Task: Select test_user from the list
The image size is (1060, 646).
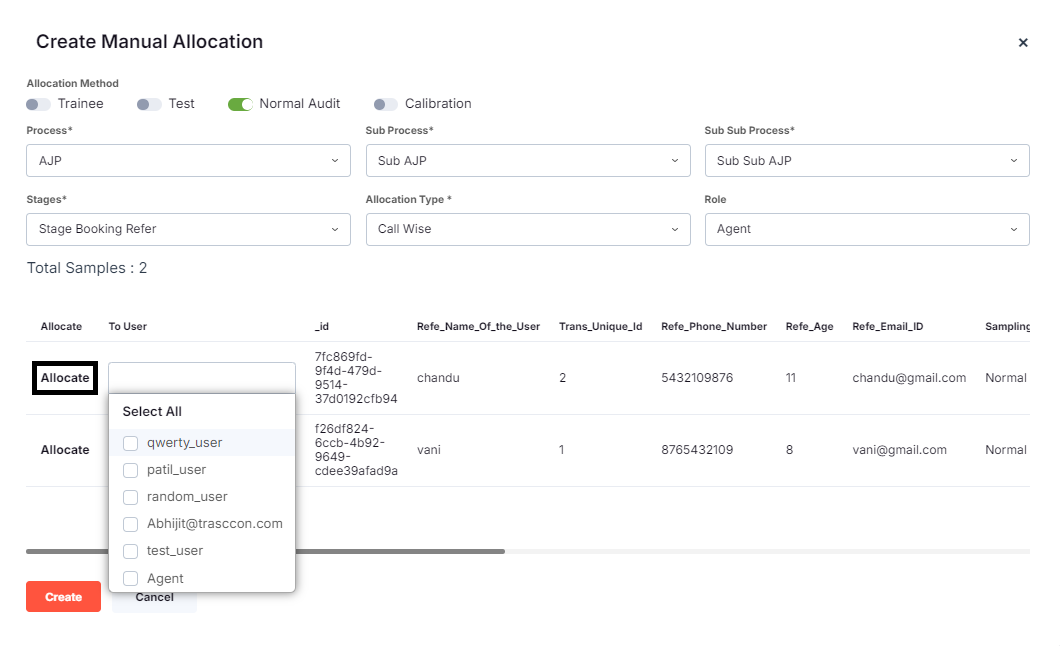Action: coord(130,550)
